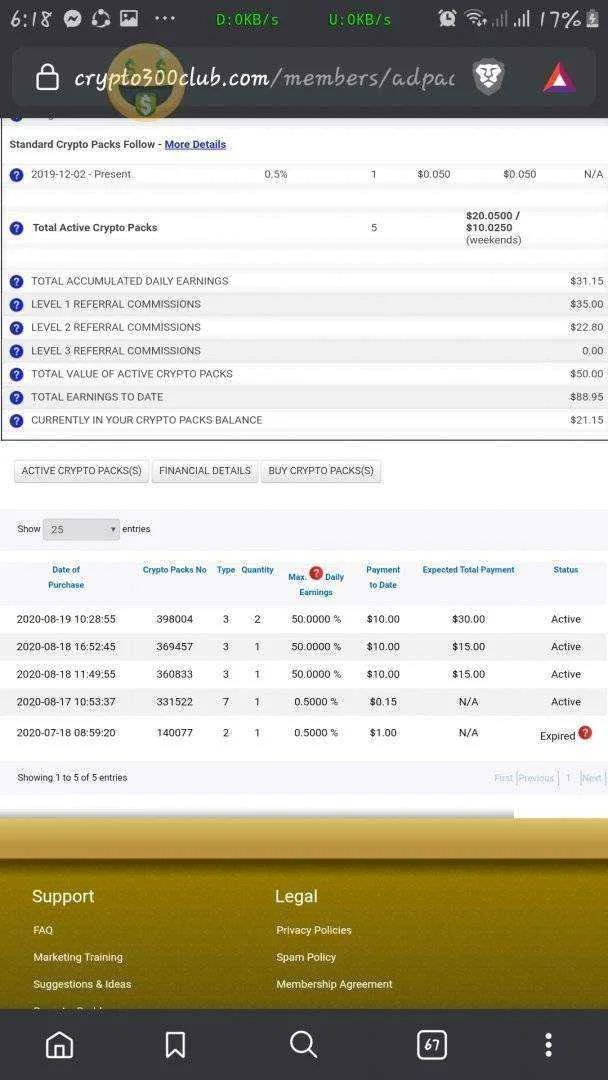Tap red help icon next to Expired status
This screenshot has width=608, height=1080.
585,732
